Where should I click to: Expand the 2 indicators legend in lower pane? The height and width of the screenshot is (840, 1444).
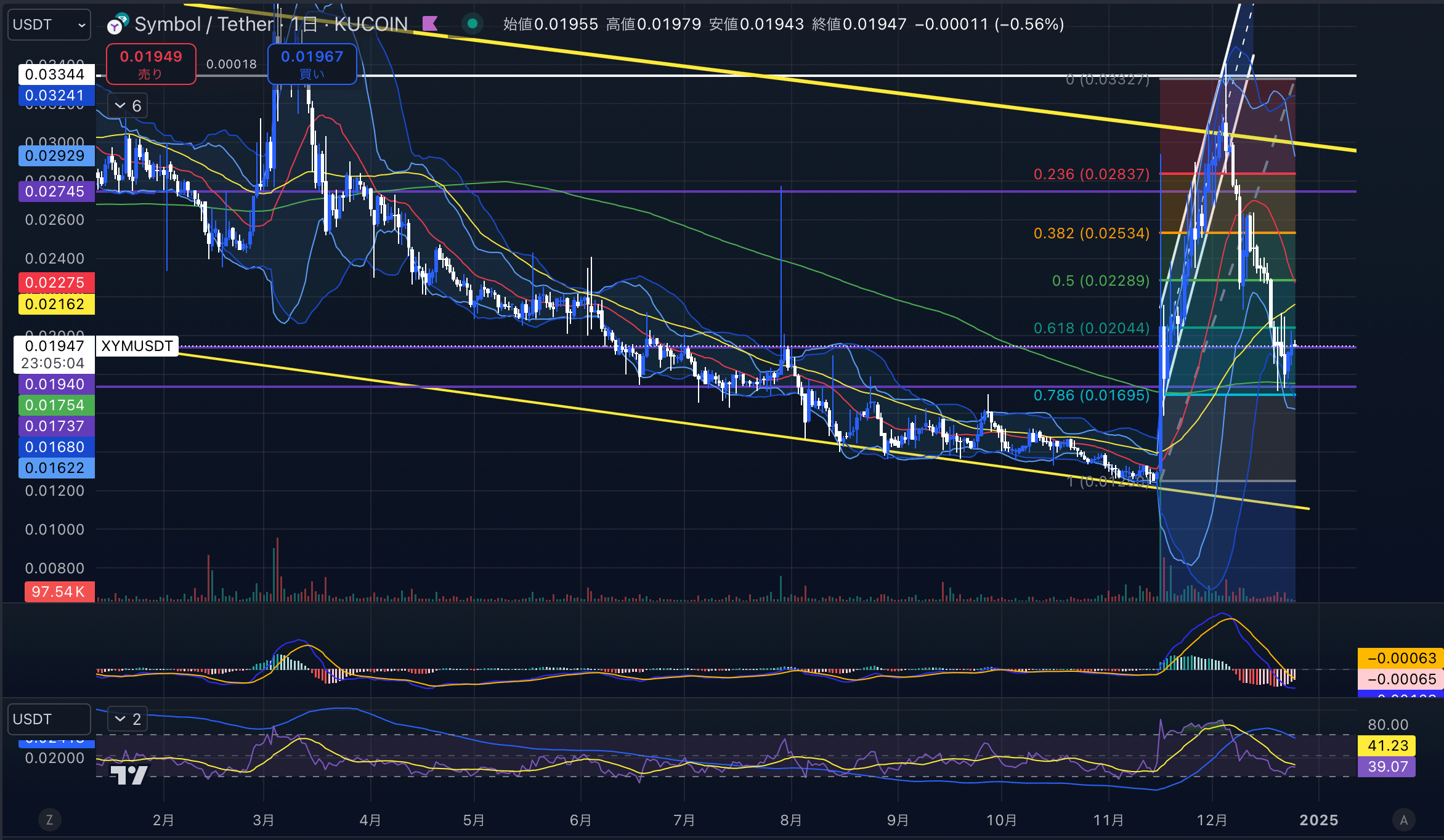tap(128, 719)
